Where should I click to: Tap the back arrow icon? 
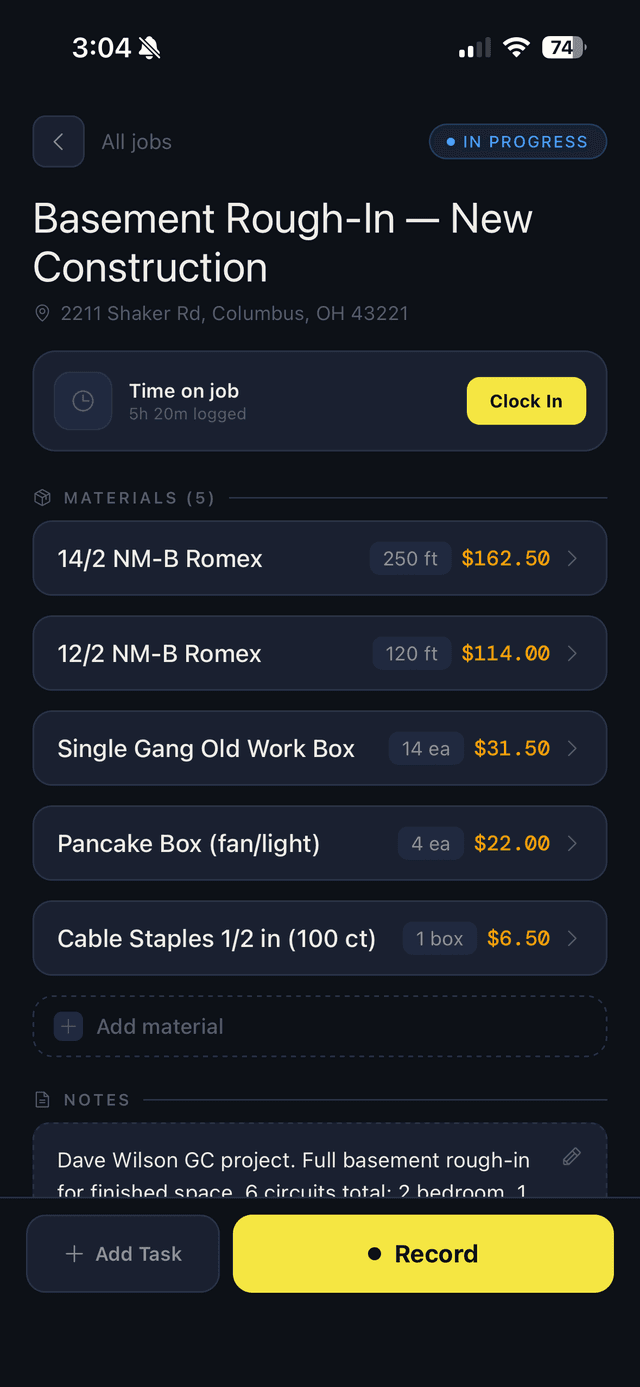(58, 142)
